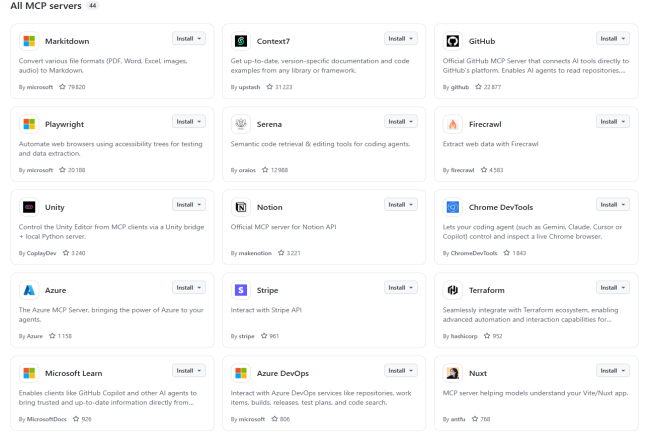Image resolution: width=650 pixels, height=433 pixels.
Task: Click the Context7 server icon
Action: click(241, 41)
